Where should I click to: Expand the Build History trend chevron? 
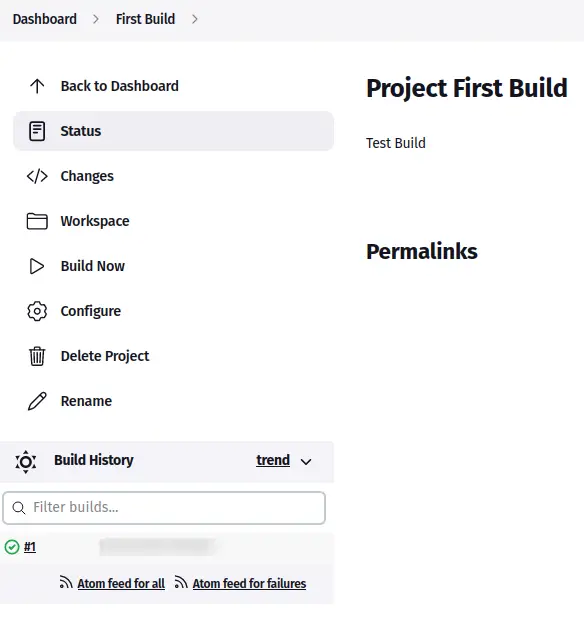pos(306,462)
